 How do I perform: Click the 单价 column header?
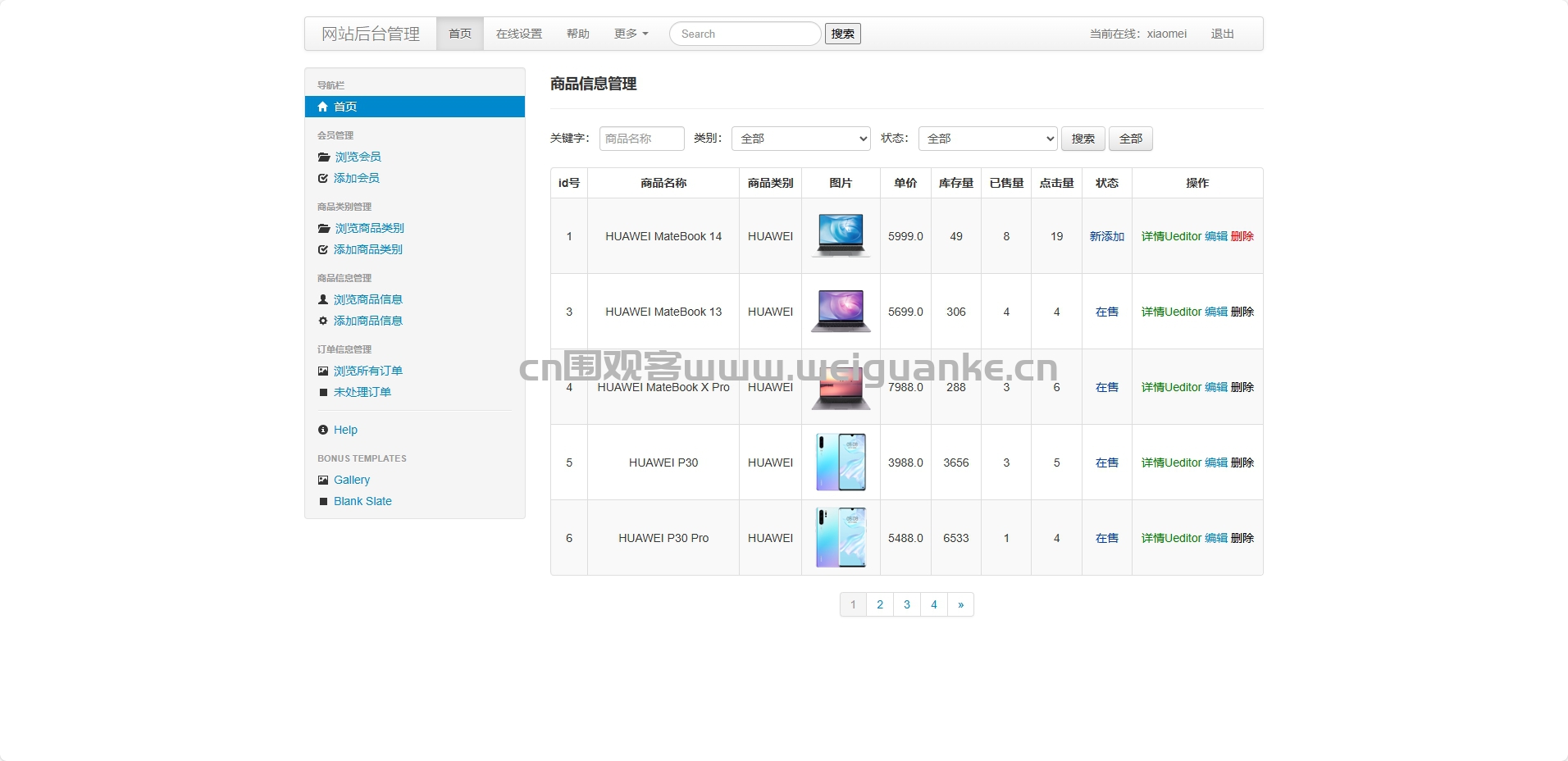coord(905,183)
